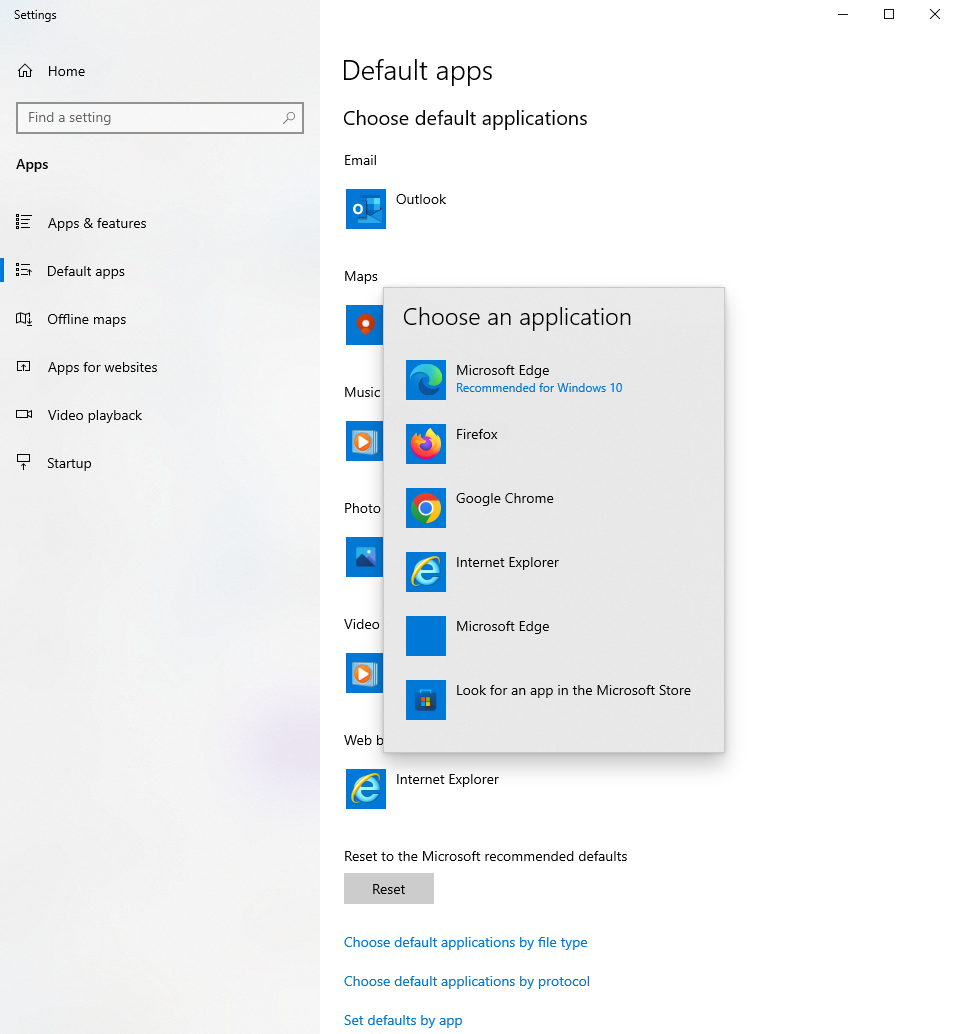Select the Apps for websites icon
Image resolution: width=953 pixels, height=1034 pixels.
click(24, 367)
